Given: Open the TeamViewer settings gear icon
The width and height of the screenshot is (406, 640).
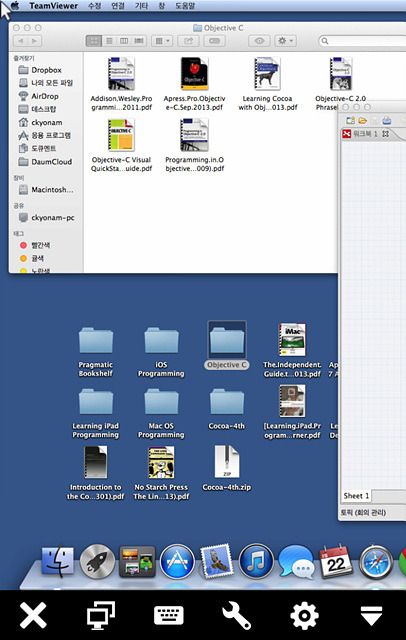Looking at the screenshot, I should coord(304,616).
